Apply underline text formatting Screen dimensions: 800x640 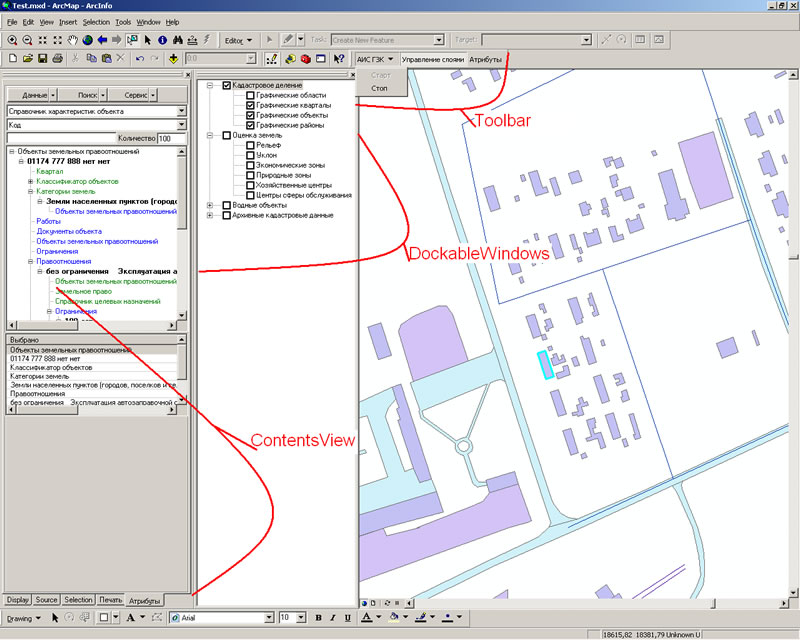coord(347,618)
